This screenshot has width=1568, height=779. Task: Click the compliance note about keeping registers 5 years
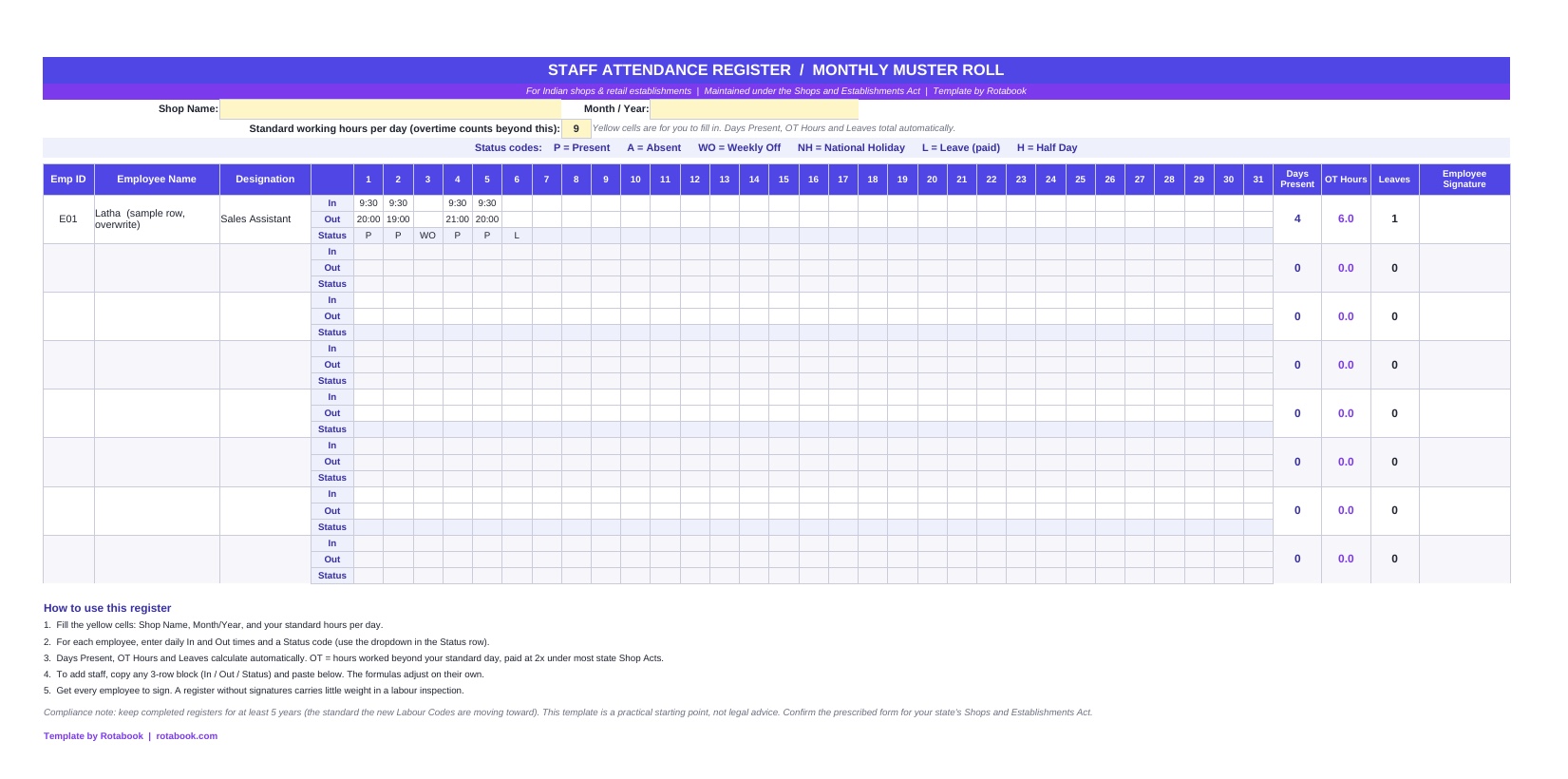(x=568, y=712)
